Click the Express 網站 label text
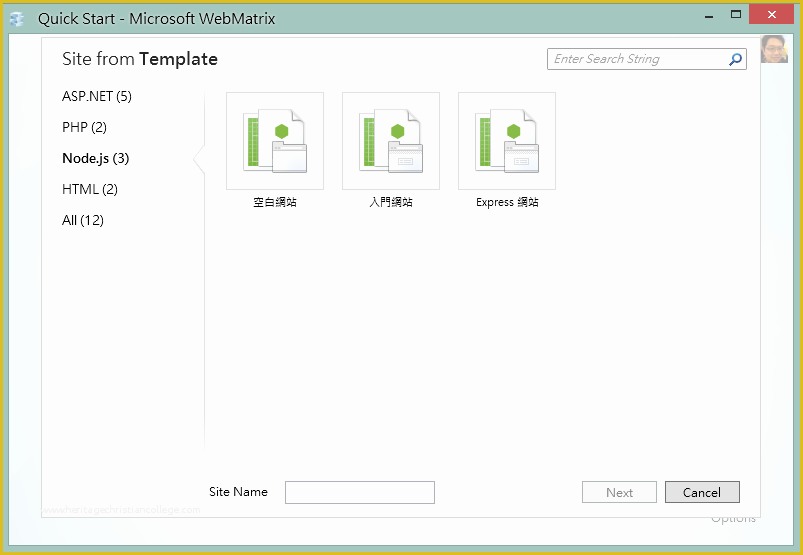The width and height of the screenshot is (803, 555). pyautogui.click(x=507, y=202)
